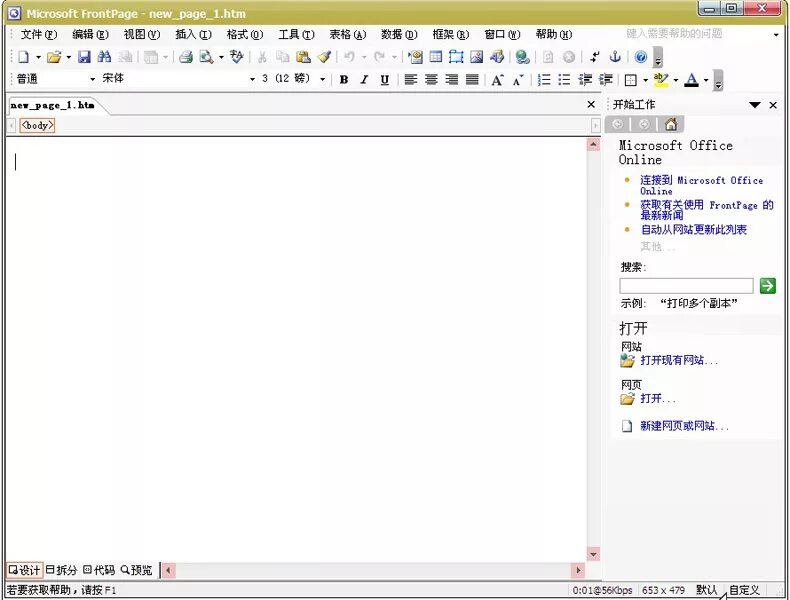Switch to the 代码 view tab
790x600 pixels.
pos(99,570)
